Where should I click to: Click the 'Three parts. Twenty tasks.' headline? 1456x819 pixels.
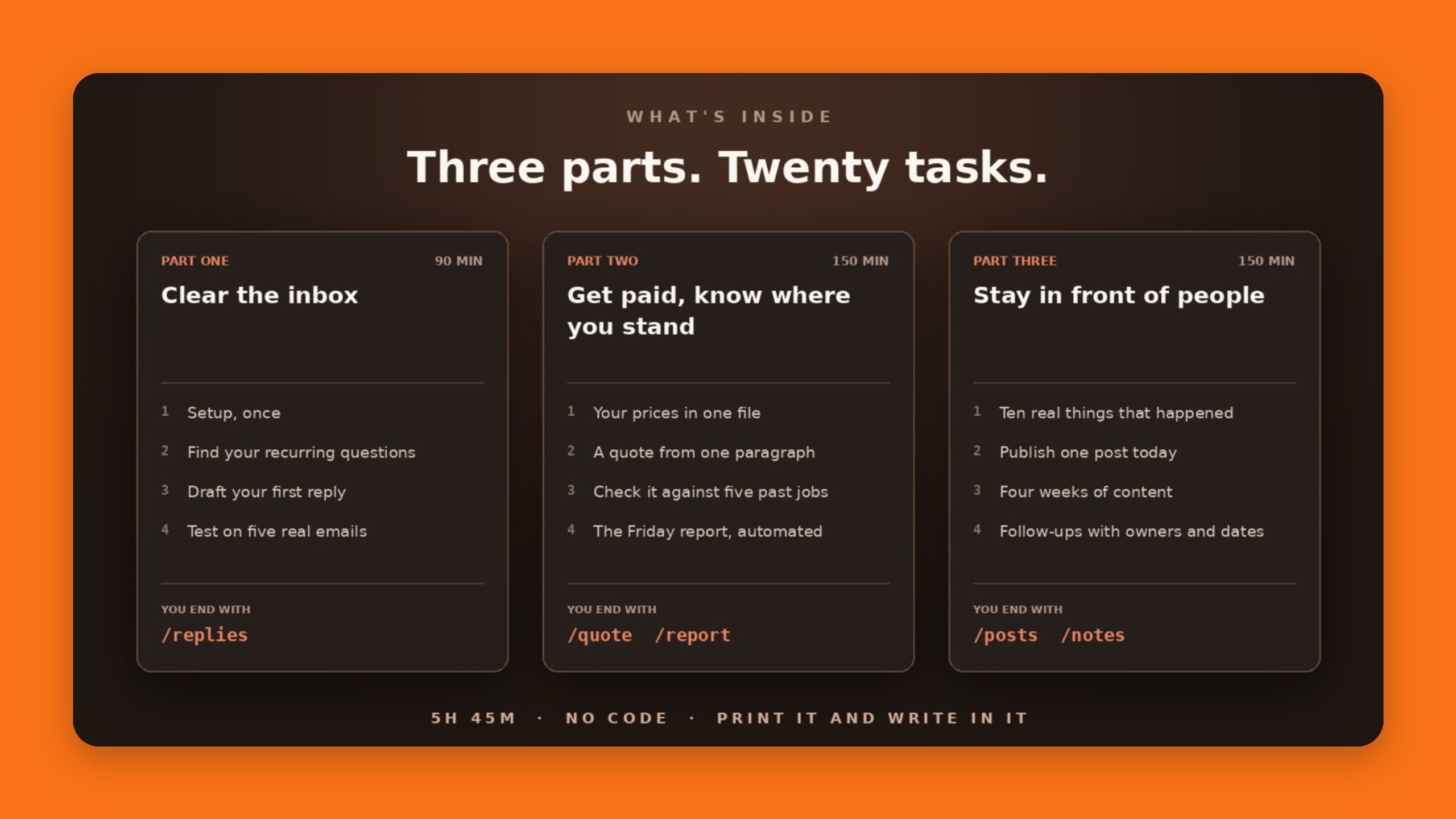(727, 167)
